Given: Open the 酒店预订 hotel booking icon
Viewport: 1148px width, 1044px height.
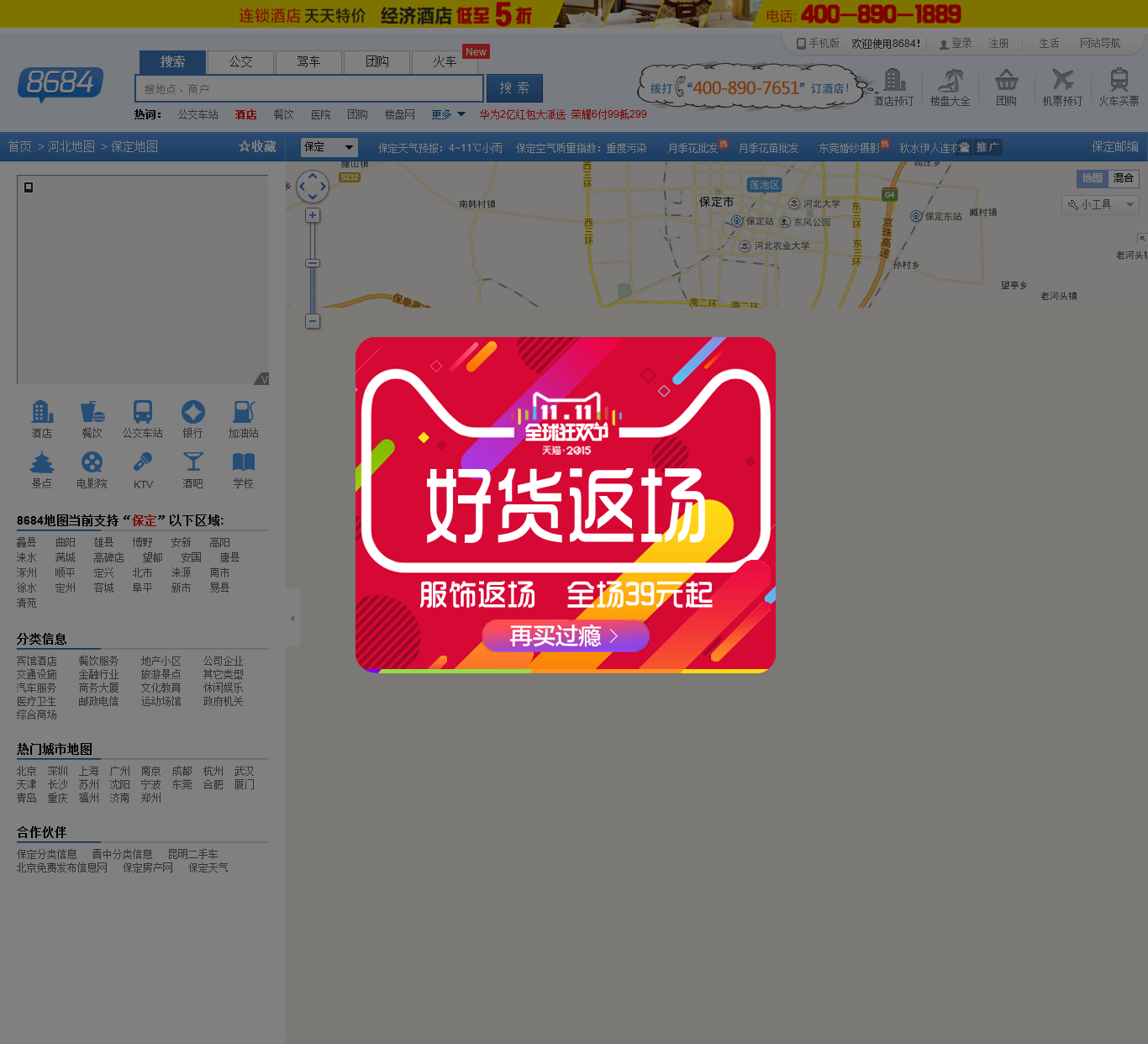Looking at the screenshot, I should tap(893, 87).
